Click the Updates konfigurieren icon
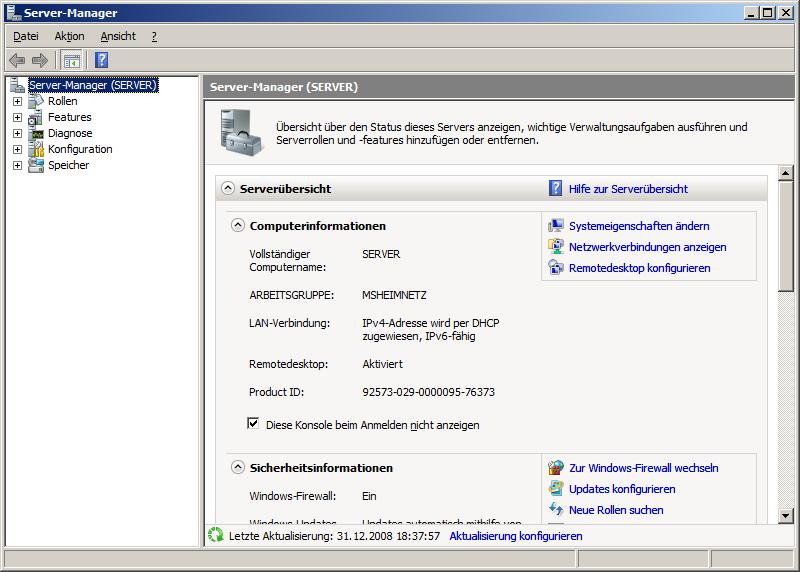Viewport: 800px width, 572px height. coord(556,488)
